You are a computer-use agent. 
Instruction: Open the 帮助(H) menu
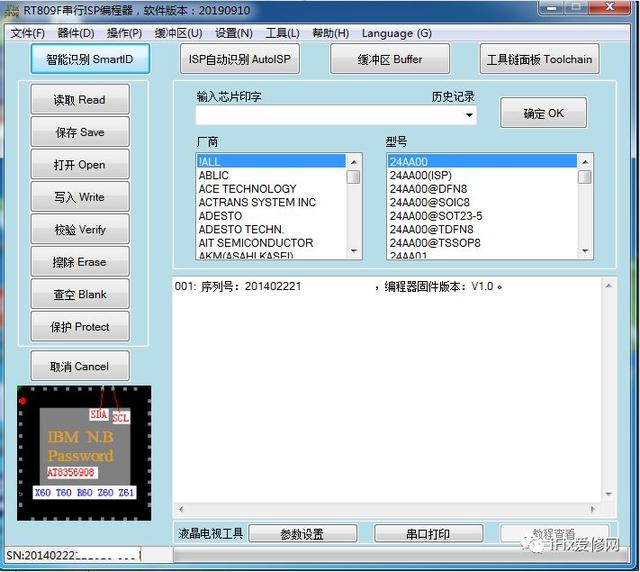pos(331,33)
